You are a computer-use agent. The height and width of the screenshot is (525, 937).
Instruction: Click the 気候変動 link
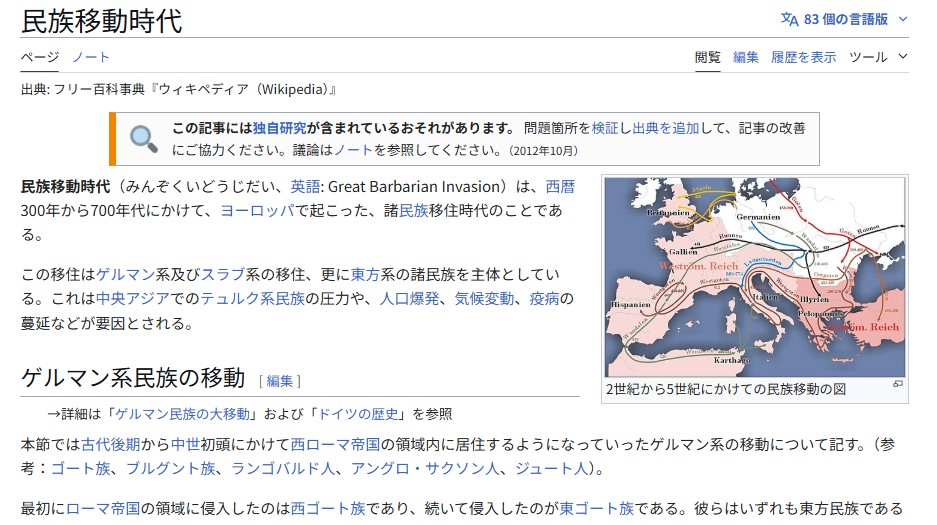484,298
